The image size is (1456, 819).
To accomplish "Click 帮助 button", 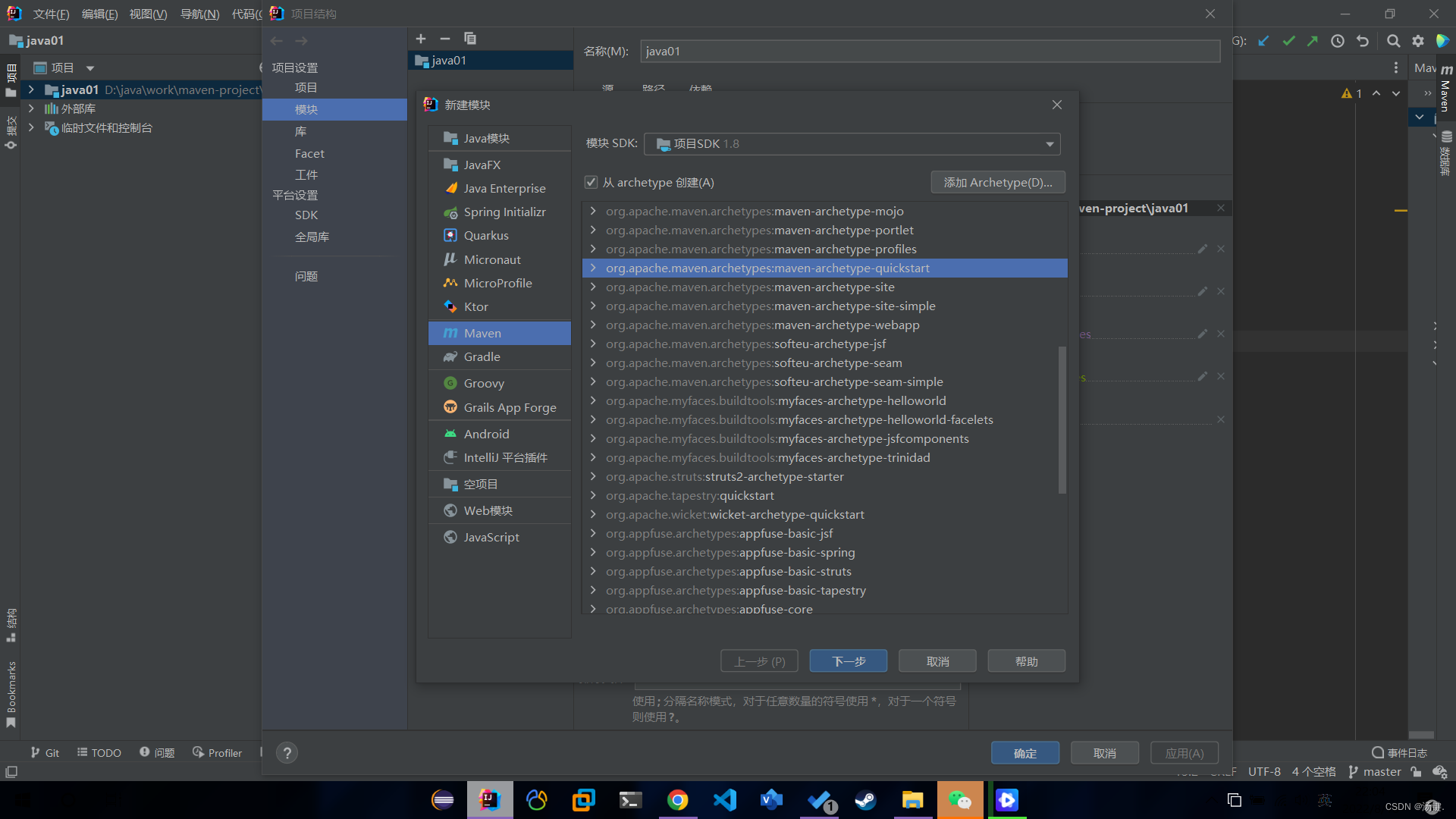I will tap(1026, 661).
